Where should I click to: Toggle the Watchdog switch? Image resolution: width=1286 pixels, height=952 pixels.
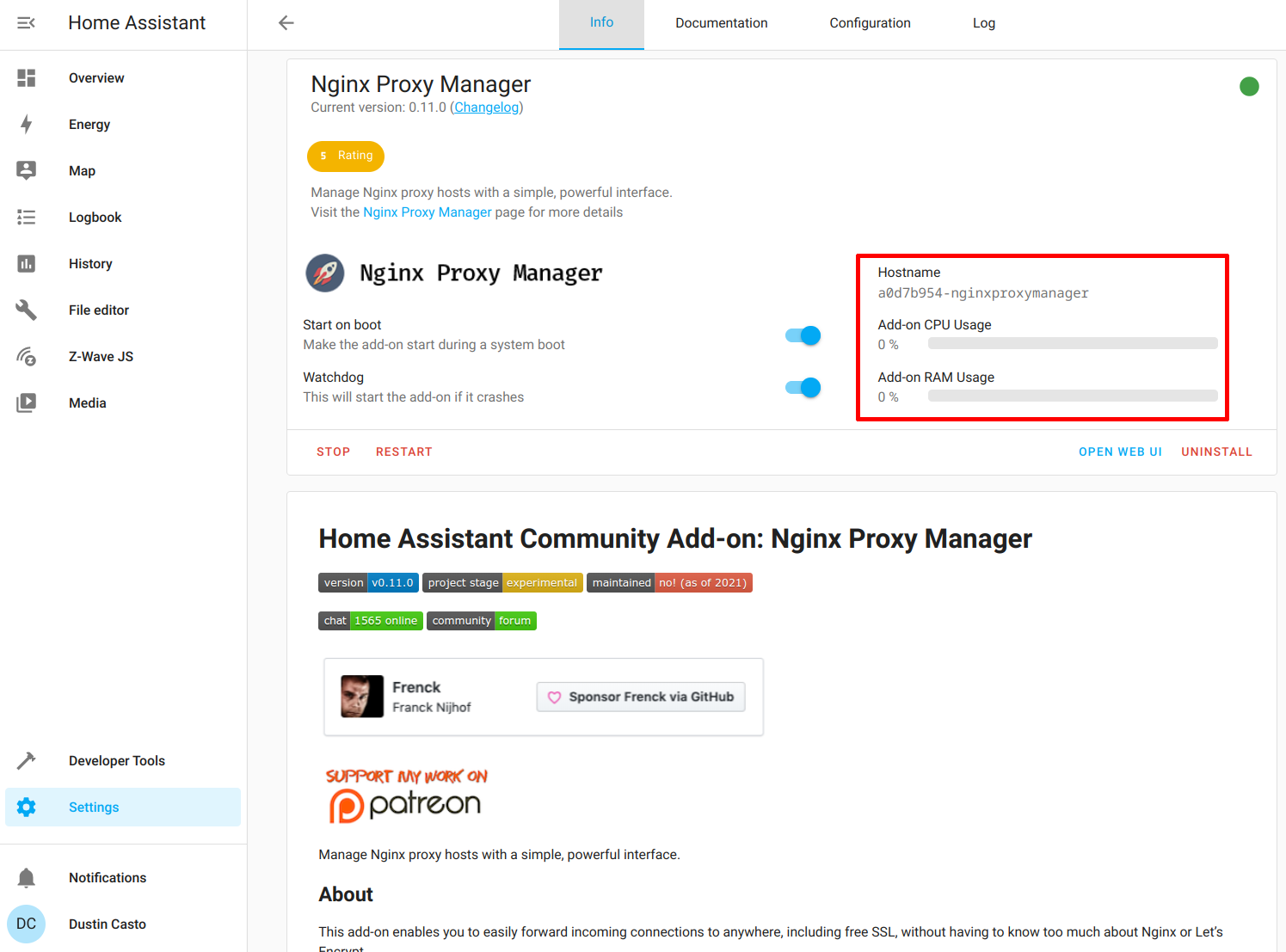tap(803, 388)
